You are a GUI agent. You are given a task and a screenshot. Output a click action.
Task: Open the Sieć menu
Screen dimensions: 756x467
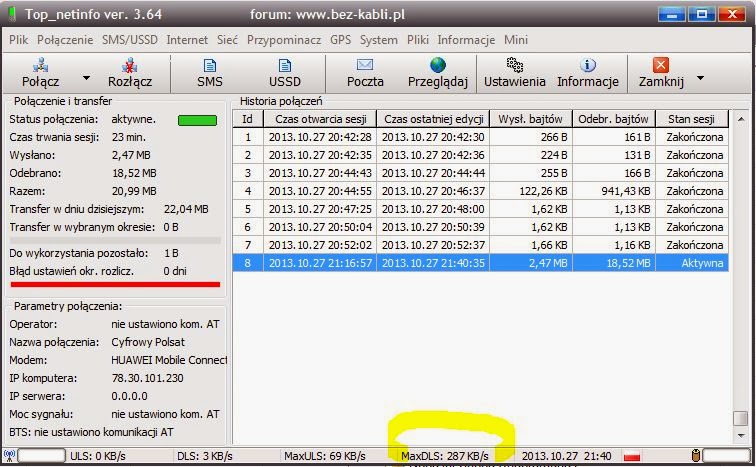click(x=227, y=40)
